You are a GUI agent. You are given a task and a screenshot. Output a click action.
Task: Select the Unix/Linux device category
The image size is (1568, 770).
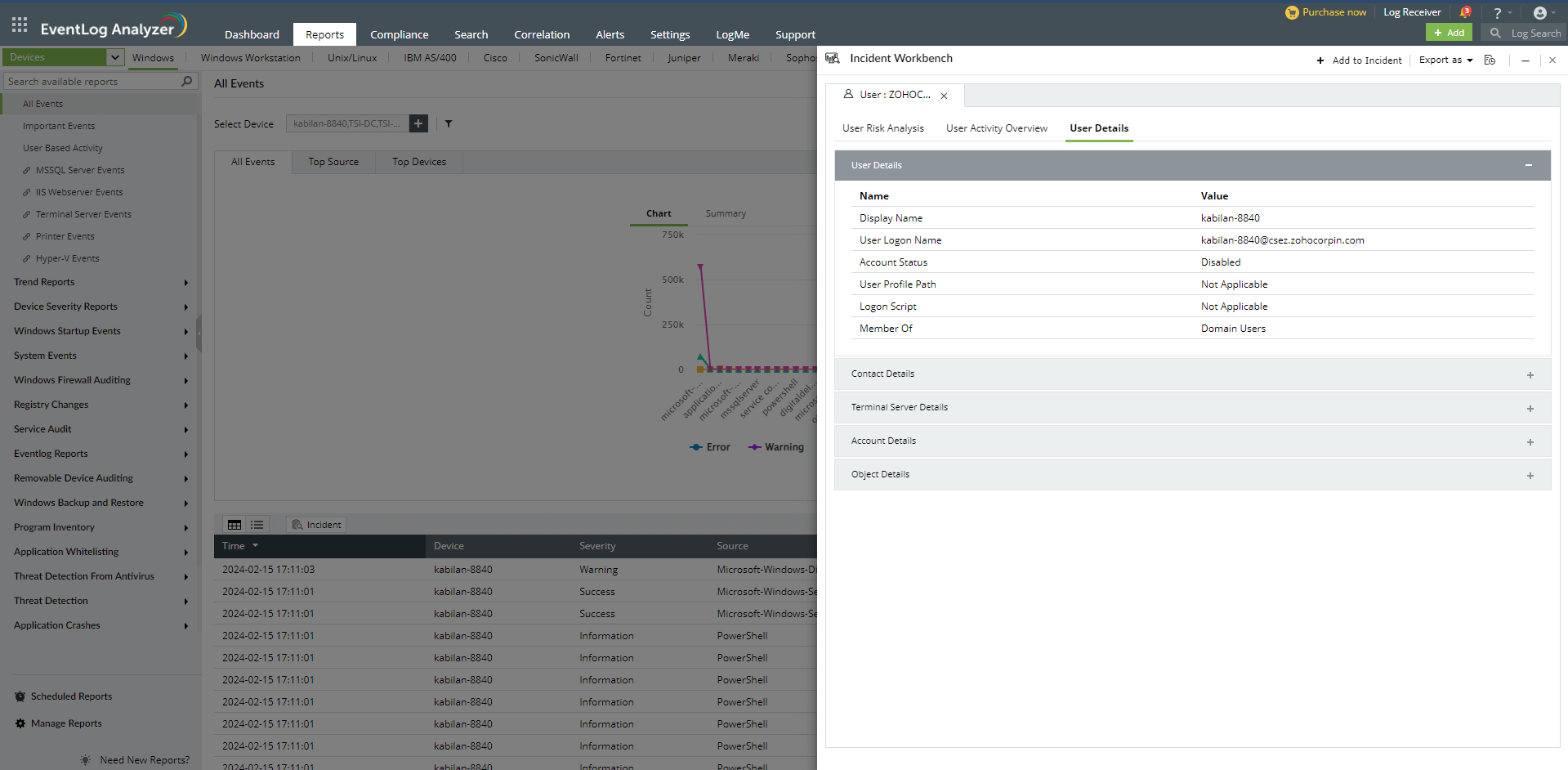tap(352, 58)
